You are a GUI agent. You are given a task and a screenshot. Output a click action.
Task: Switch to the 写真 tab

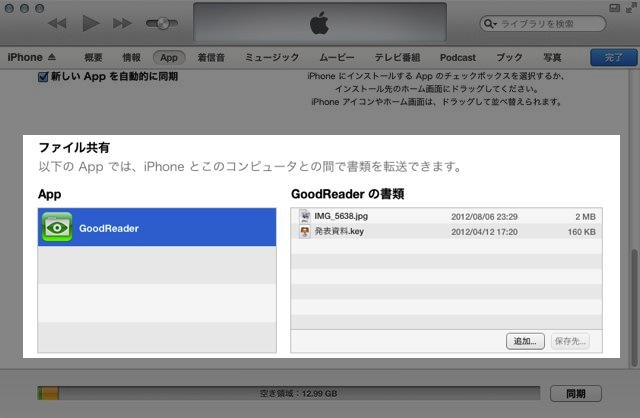552,58
